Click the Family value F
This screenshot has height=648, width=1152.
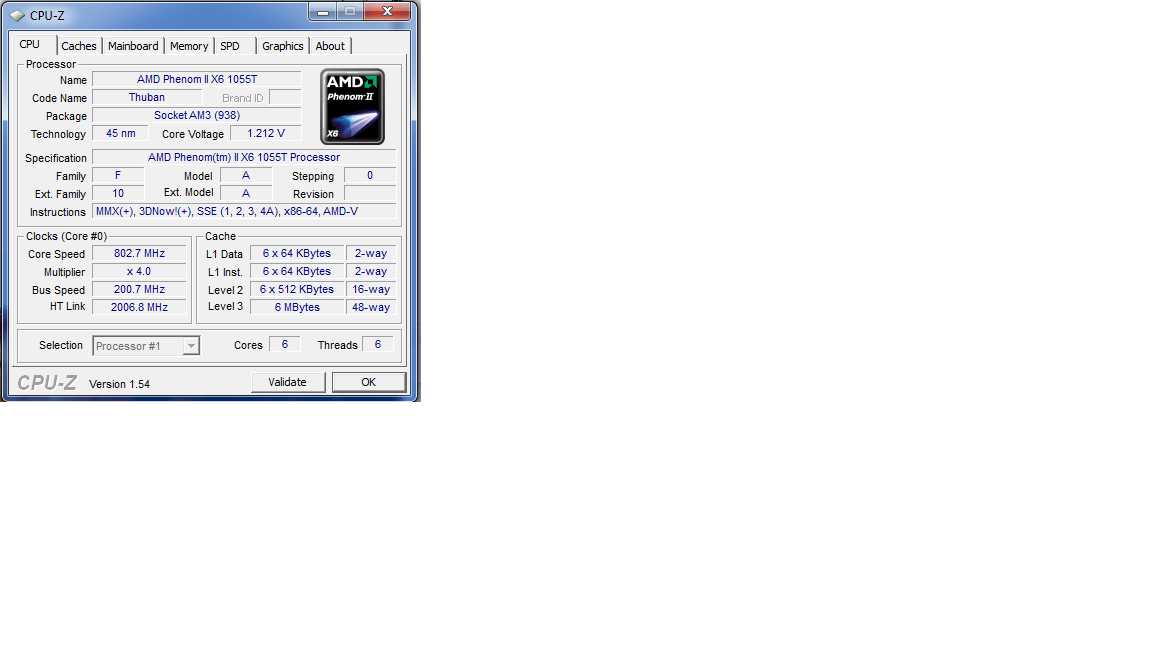[118, 176]
